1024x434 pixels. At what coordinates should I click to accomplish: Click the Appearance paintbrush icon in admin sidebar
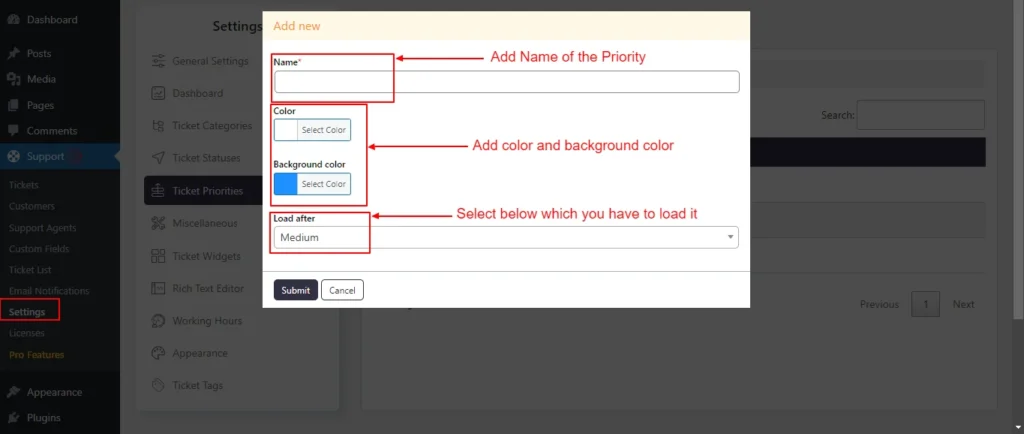13,392
